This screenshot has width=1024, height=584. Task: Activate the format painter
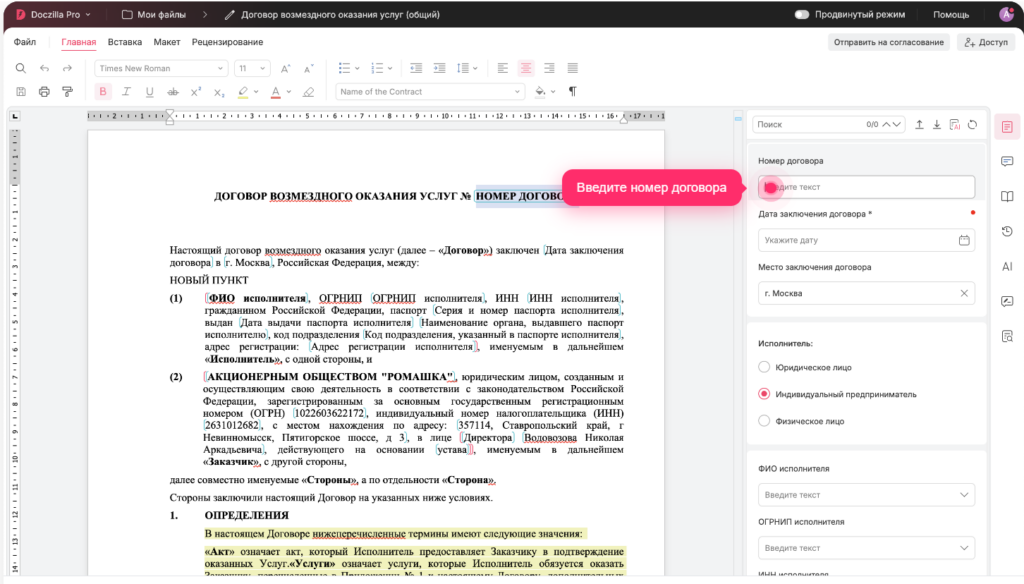tap(67, 91)
